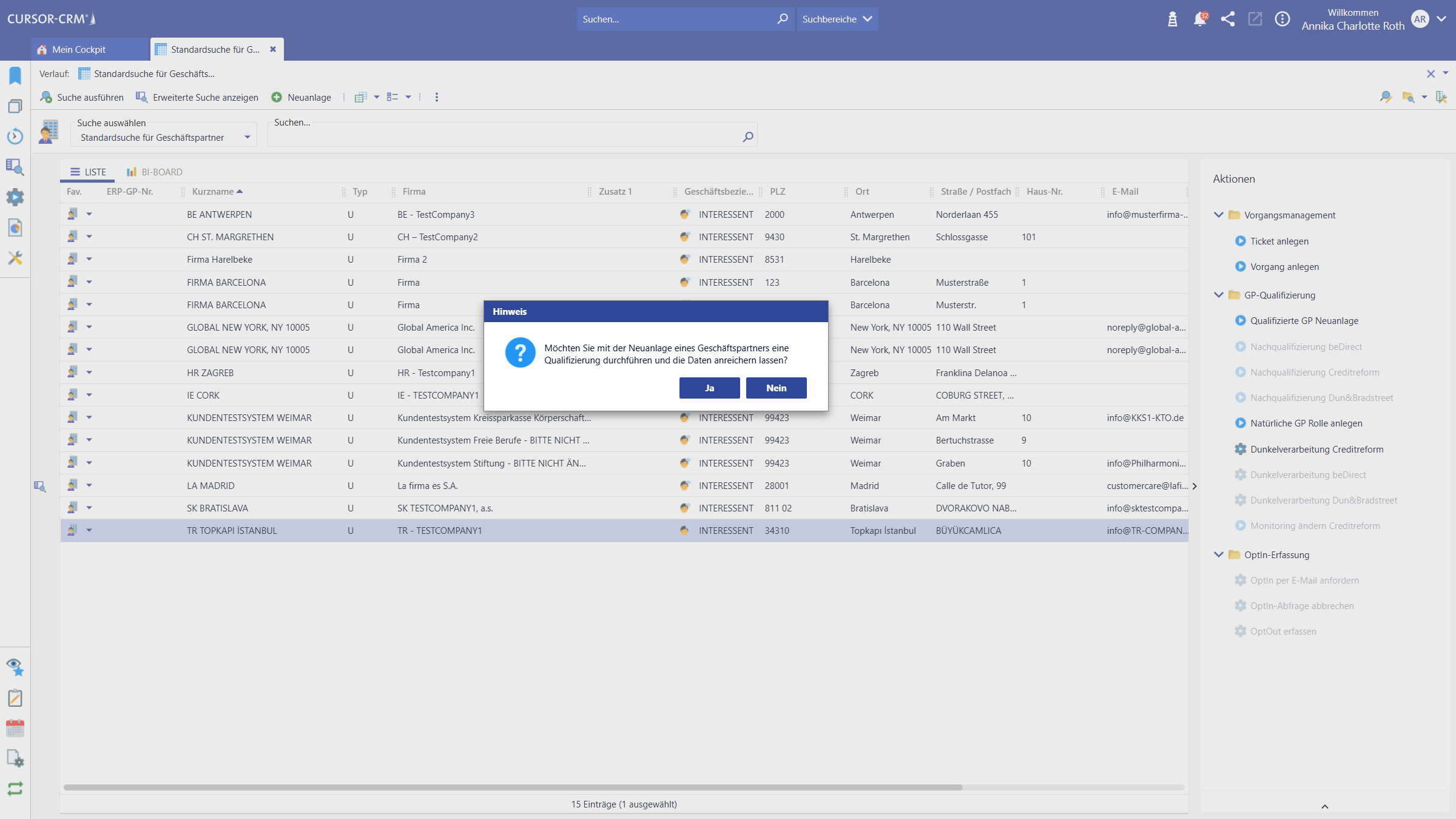Screen dimensions: 1456x819
Task: Close the Standardsuche tab
Action: pyautogui.click(x=273, y=49)
